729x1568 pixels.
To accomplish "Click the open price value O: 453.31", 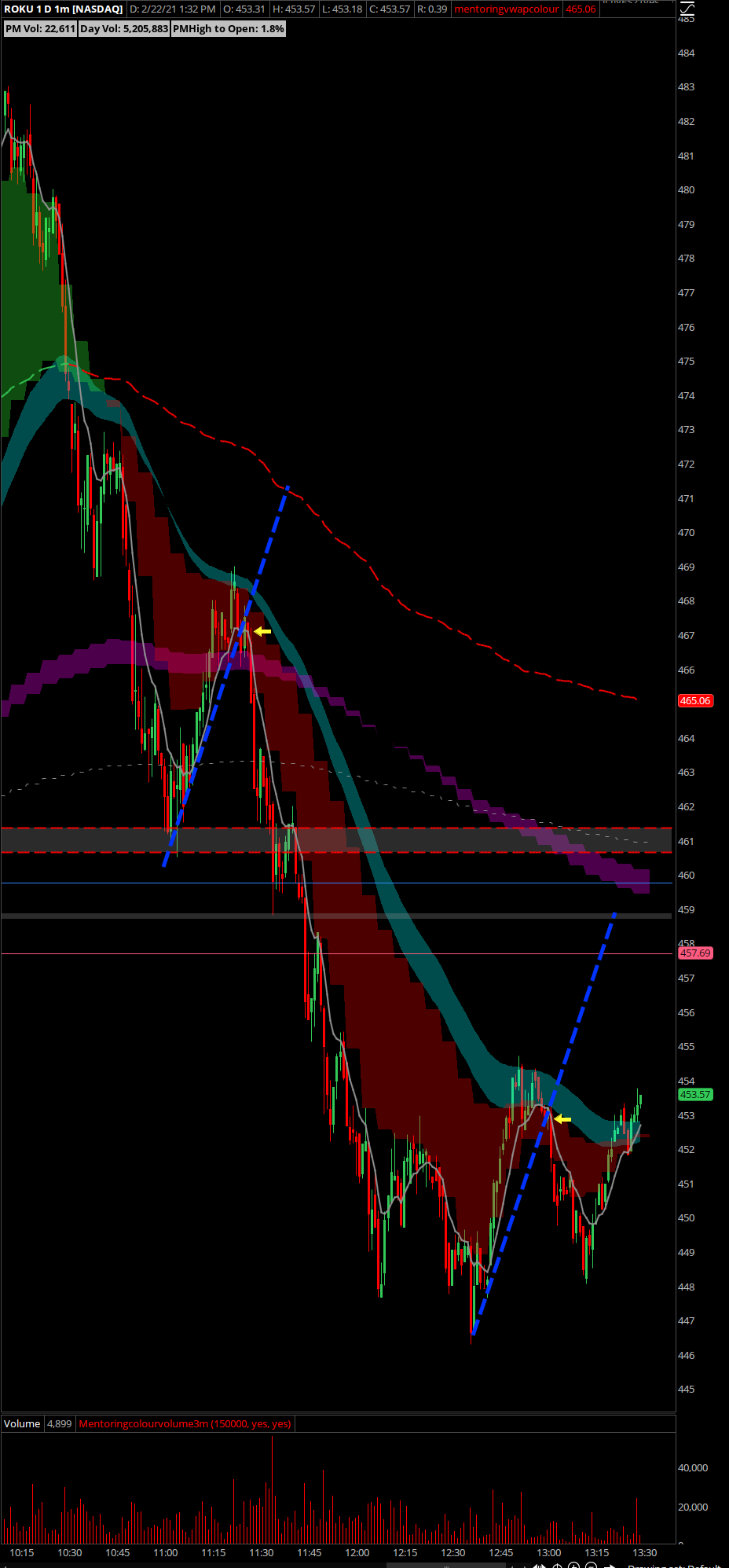I will (x=244, y=9).
